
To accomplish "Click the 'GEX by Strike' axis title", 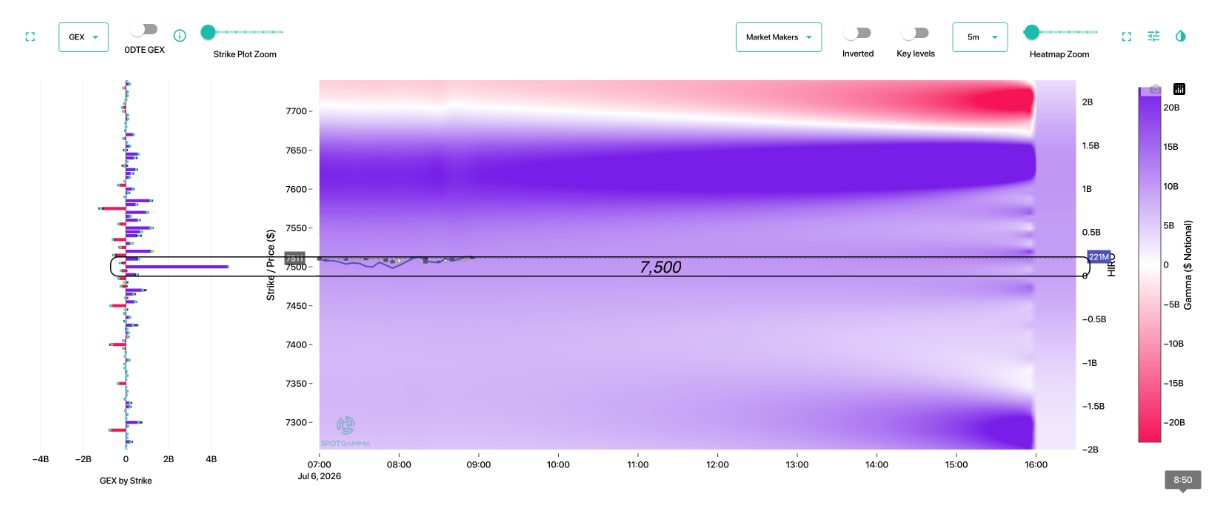I will 126,480.
